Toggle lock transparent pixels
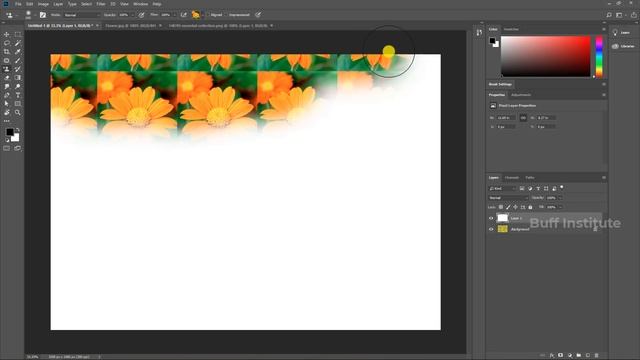 point(501,207)
